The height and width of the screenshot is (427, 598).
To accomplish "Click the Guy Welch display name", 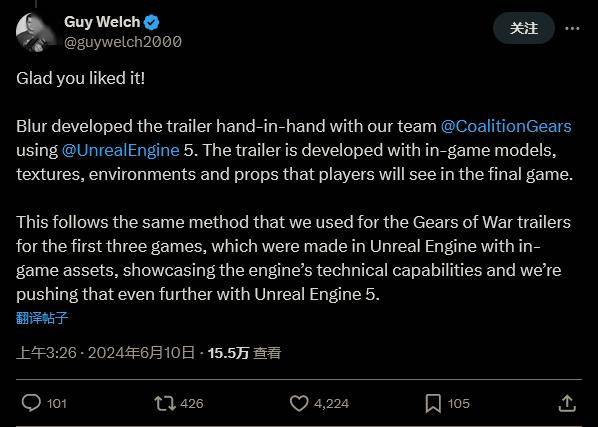I will (102, 22).
